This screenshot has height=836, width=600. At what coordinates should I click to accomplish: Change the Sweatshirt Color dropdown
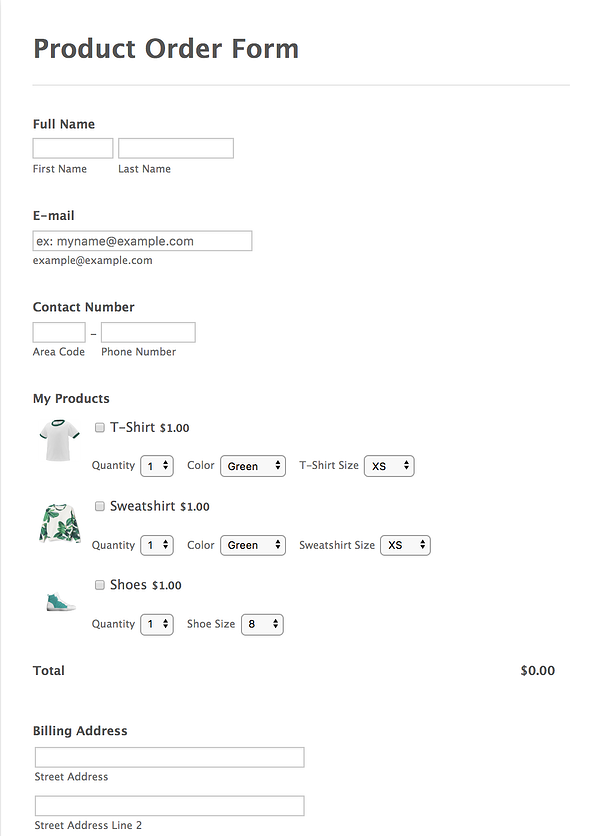point(253,545)
